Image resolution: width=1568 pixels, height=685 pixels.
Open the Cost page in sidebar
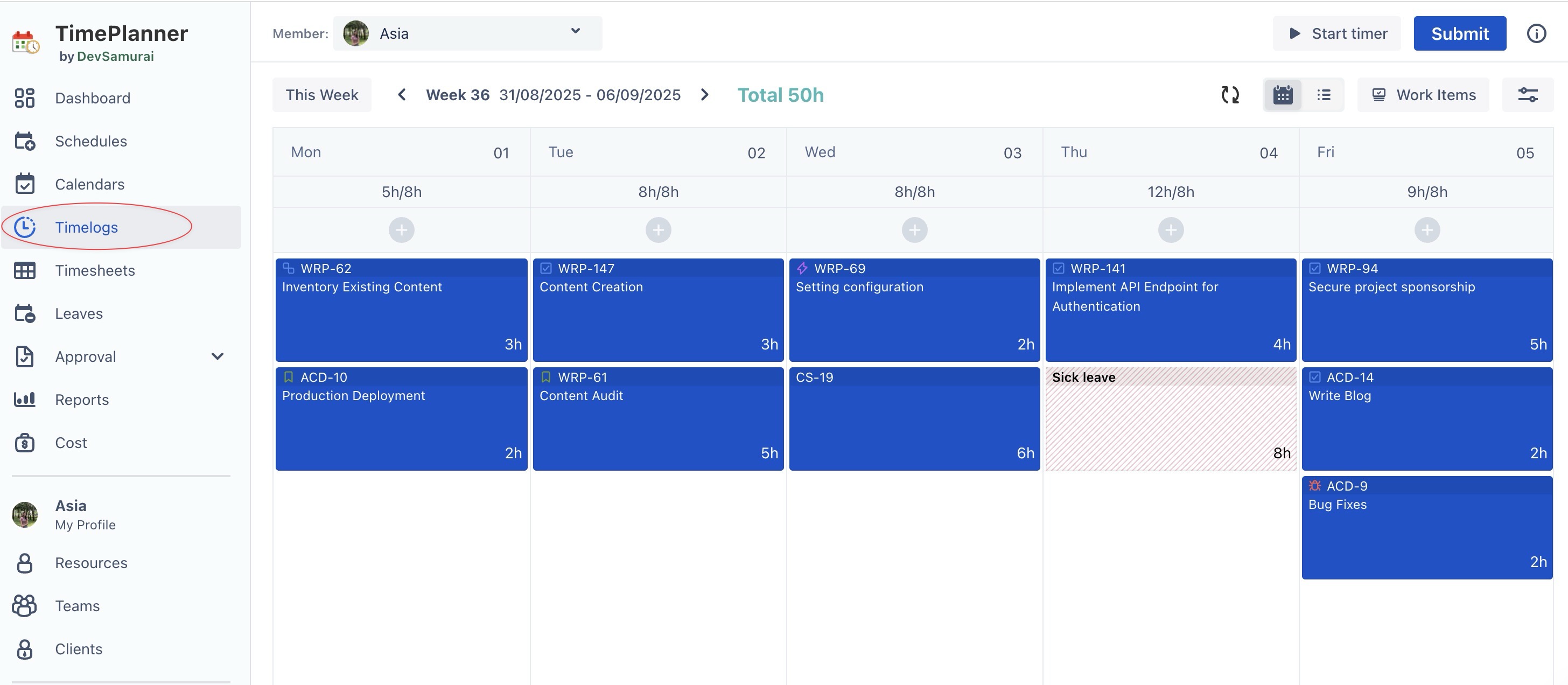(71, 443)
